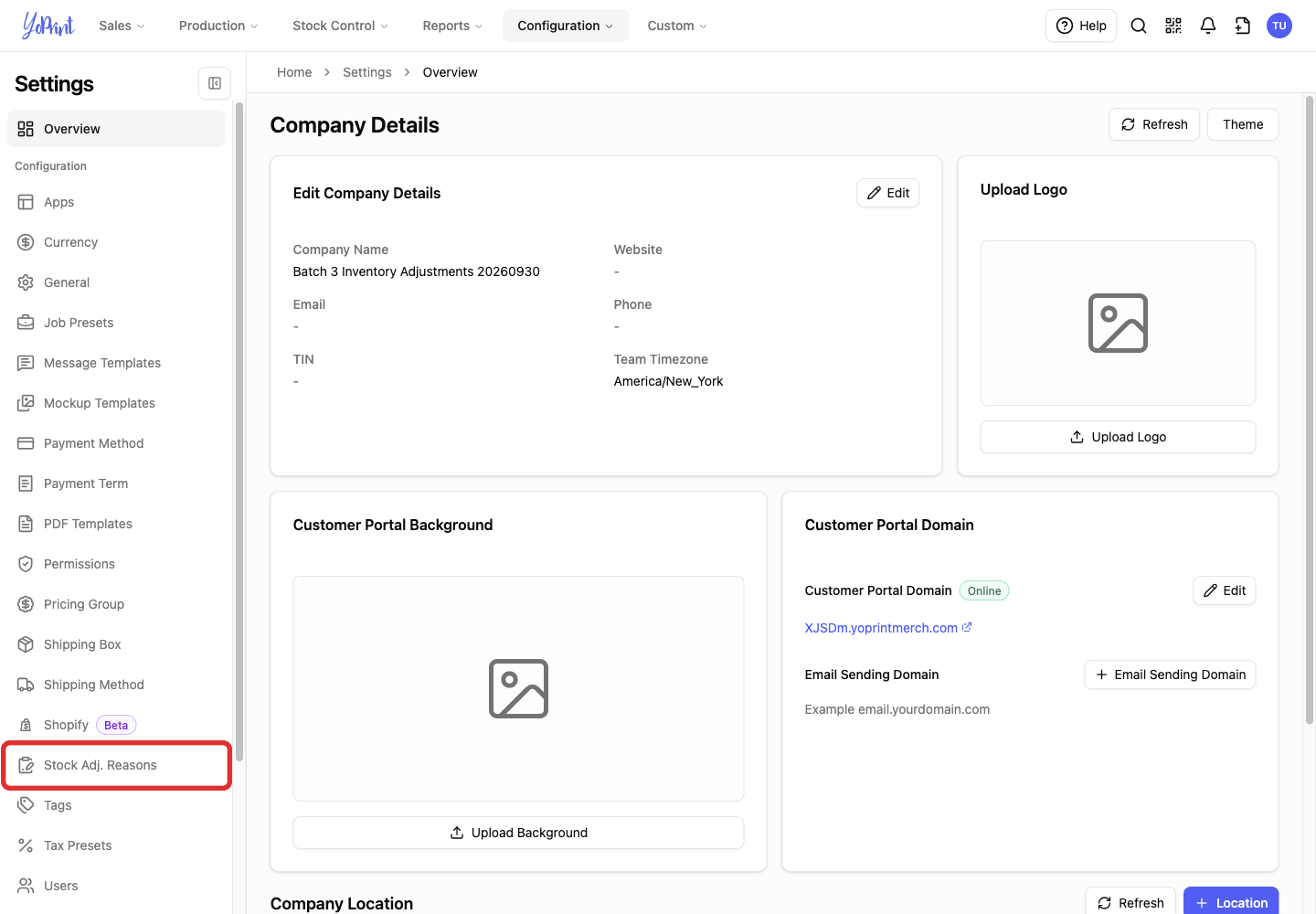Image resolution: width=1316 pixels, height=914 pixels.
Task: Open Permissions settings
Action: (116, 564)
